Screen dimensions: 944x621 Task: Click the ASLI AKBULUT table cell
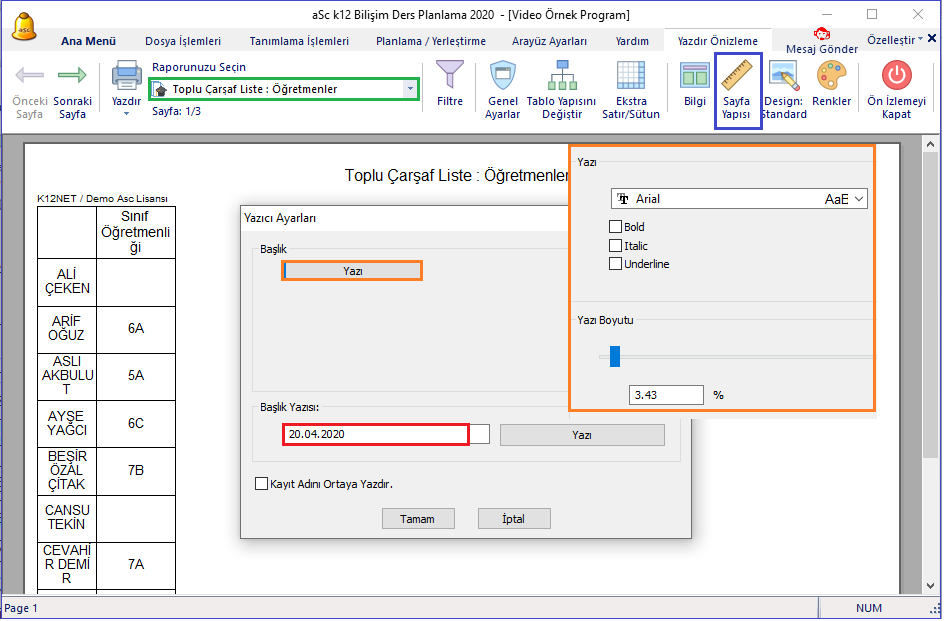point(67,376)
